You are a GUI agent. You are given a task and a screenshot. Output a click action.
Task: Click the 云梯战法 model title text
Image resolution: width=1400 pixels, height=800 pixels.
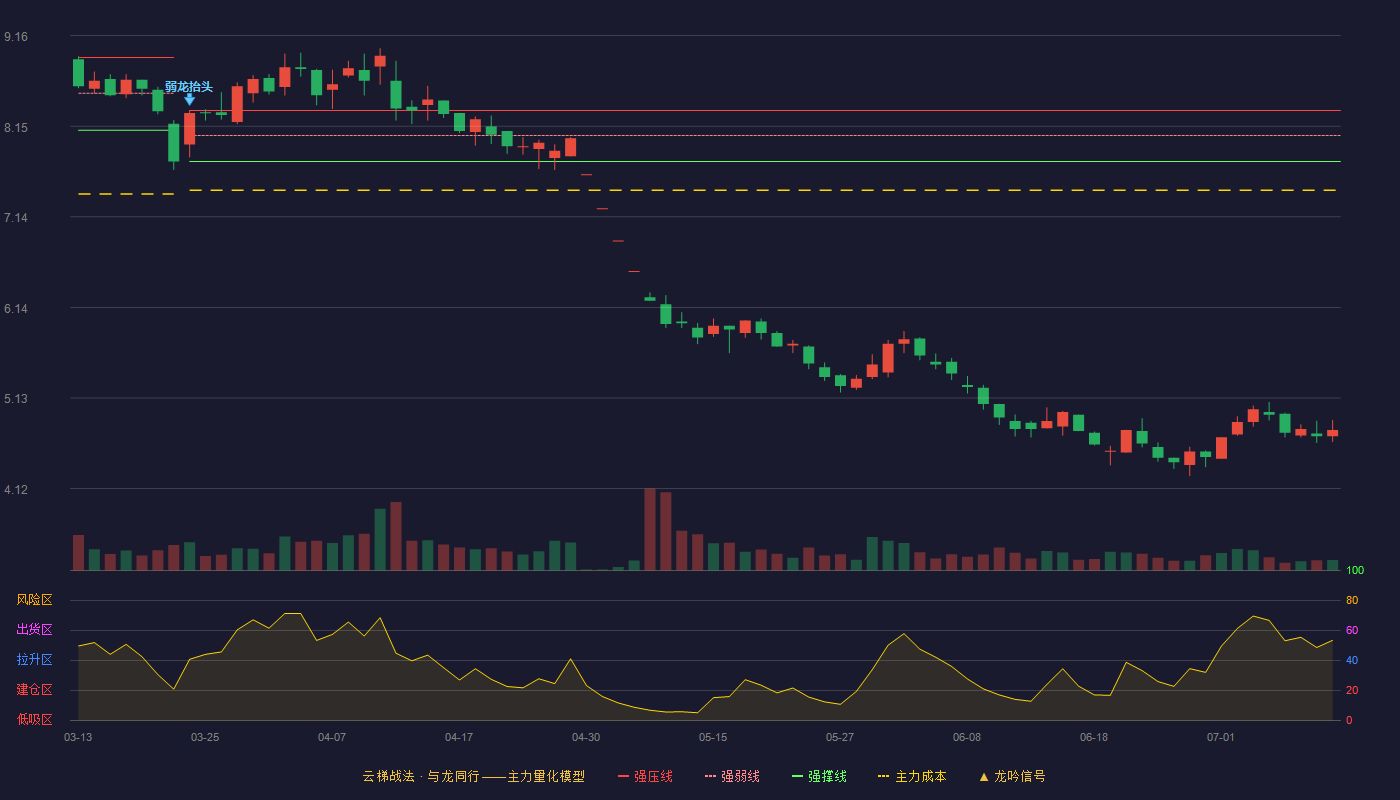click(388, 777)
